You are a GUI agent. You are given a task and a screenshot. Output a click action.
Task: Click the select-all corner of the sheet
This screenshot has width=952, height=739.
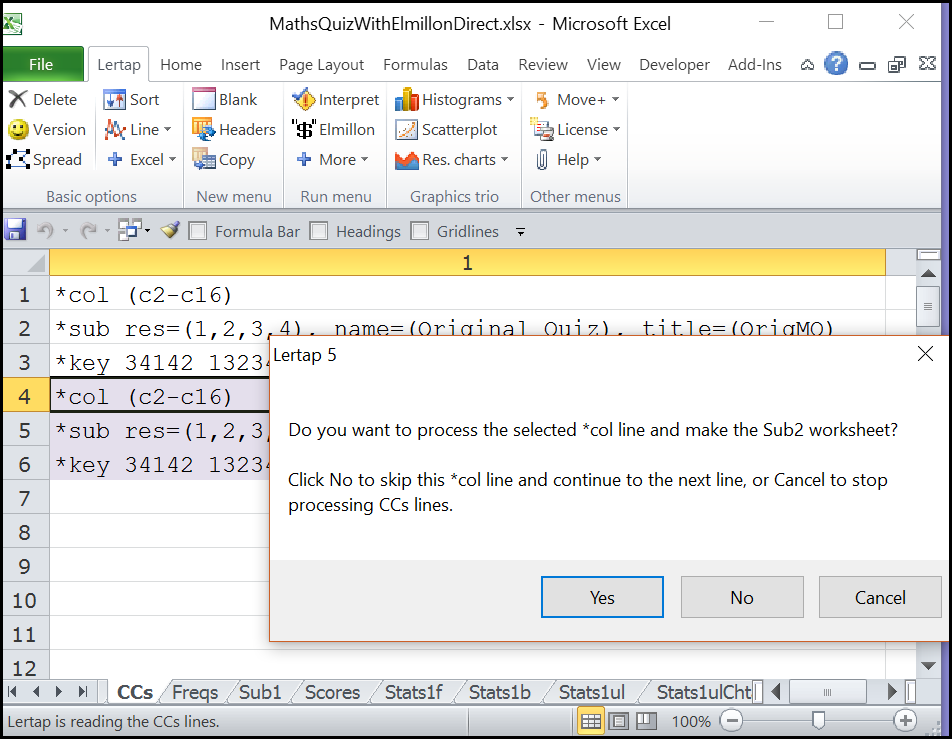pos(26,263)
